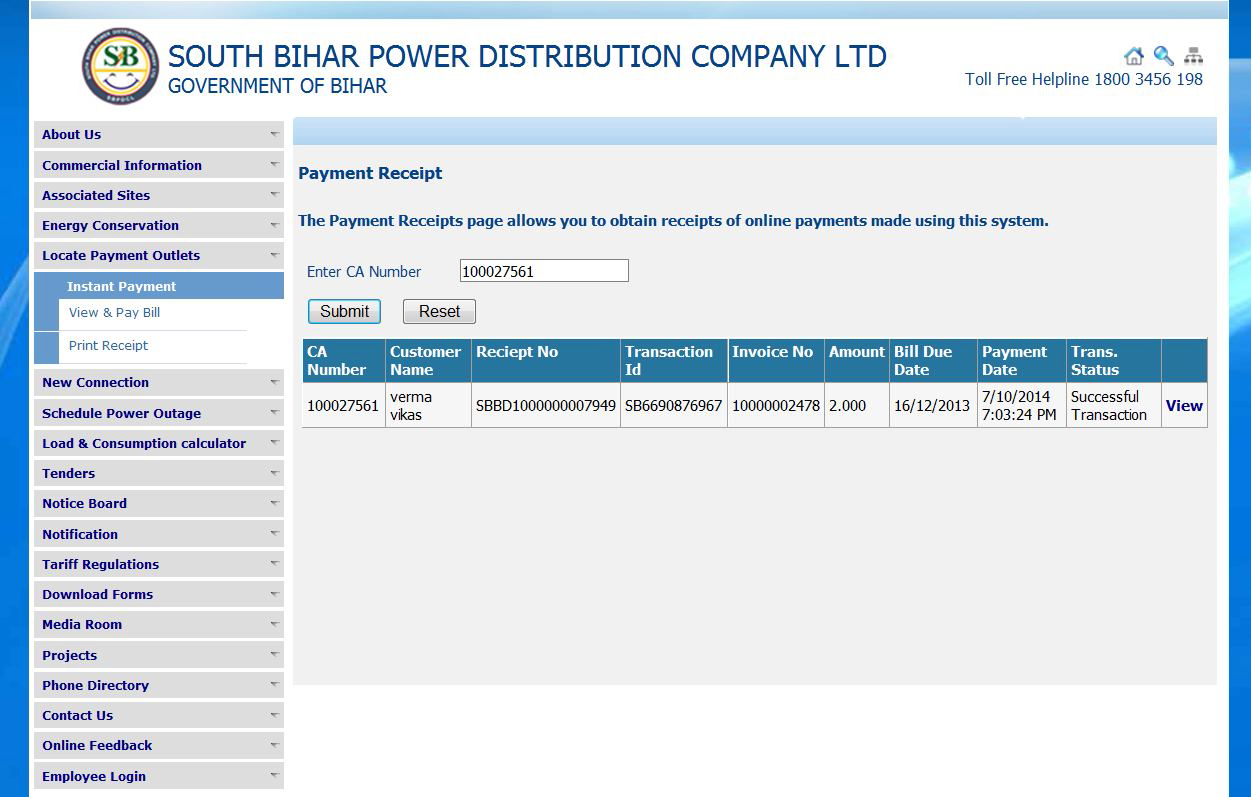Click inside the CA Number input field
This screenshot has width=1251, height=797.
click(543, 270)
